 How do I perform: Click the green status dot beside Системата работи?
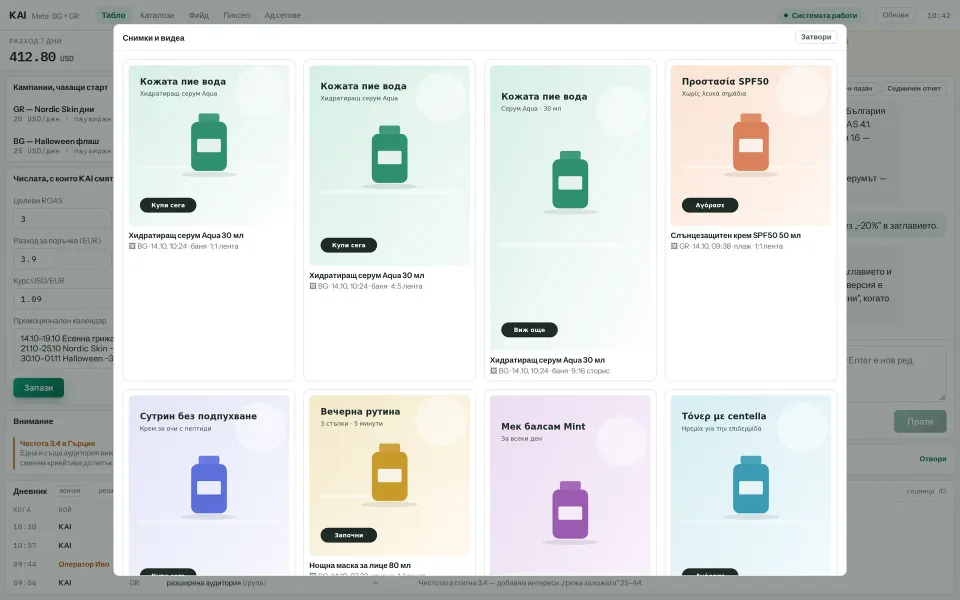click(786, 15)
